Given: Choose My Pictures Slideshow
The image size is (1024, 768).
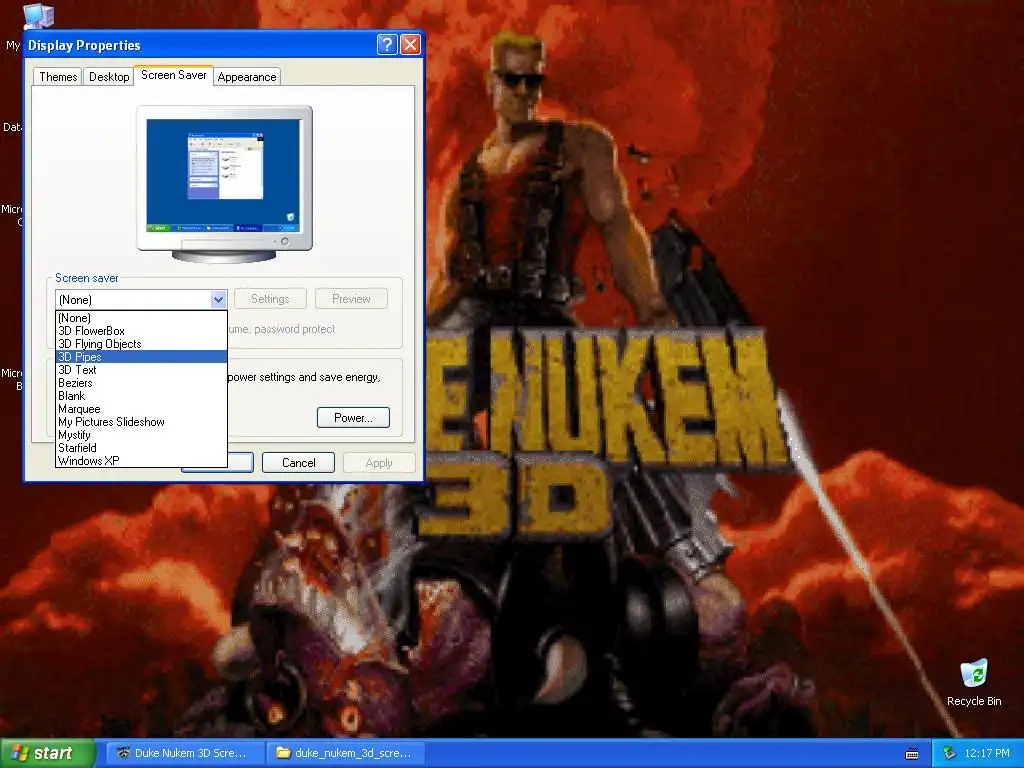Looking at the screenshot, I should coord(141,422).
